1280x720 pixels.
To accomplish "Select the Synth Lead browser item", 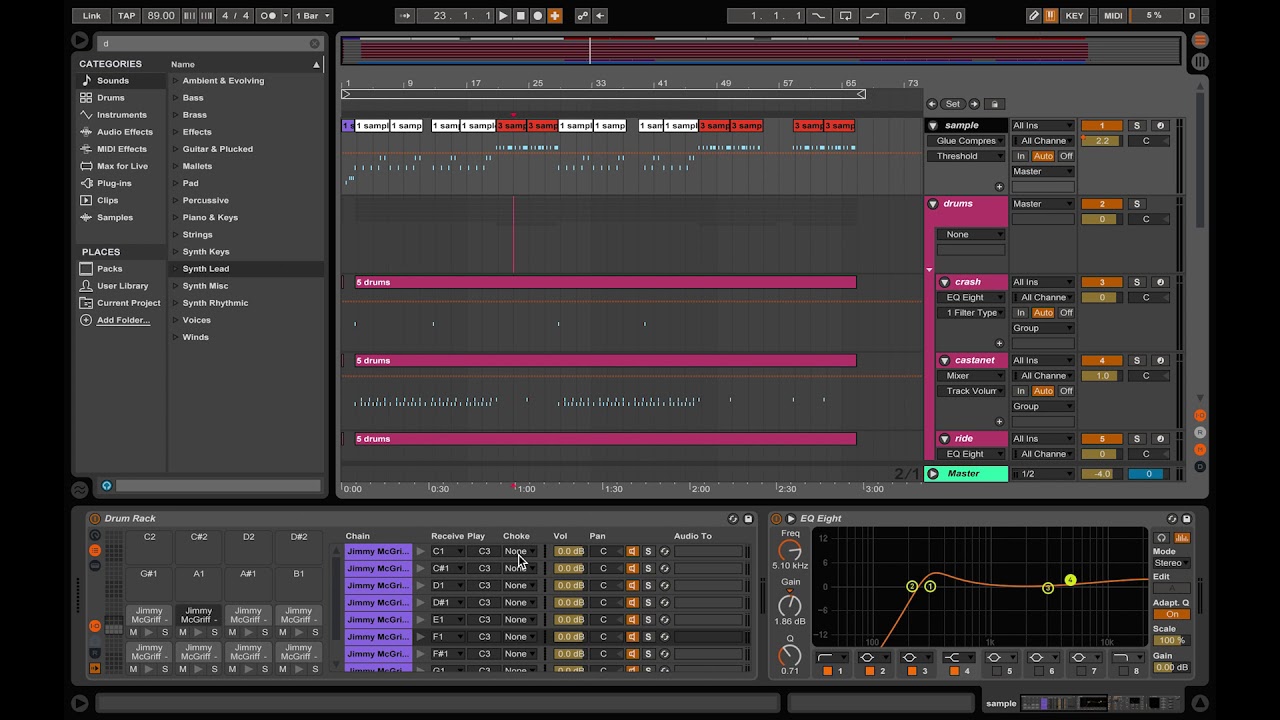I will tap(205, 269).
